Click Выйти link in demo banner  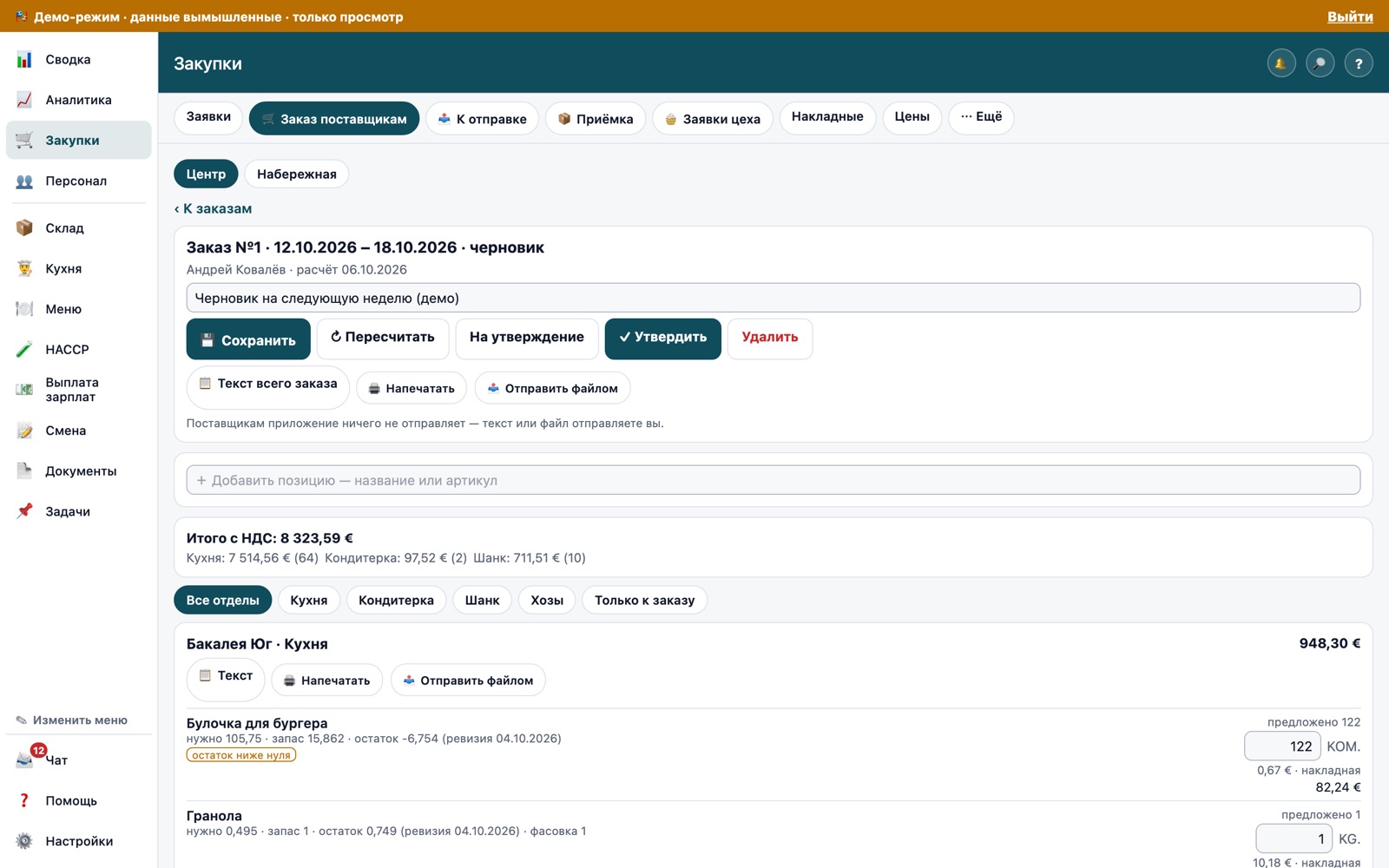tap(1350, 16)
